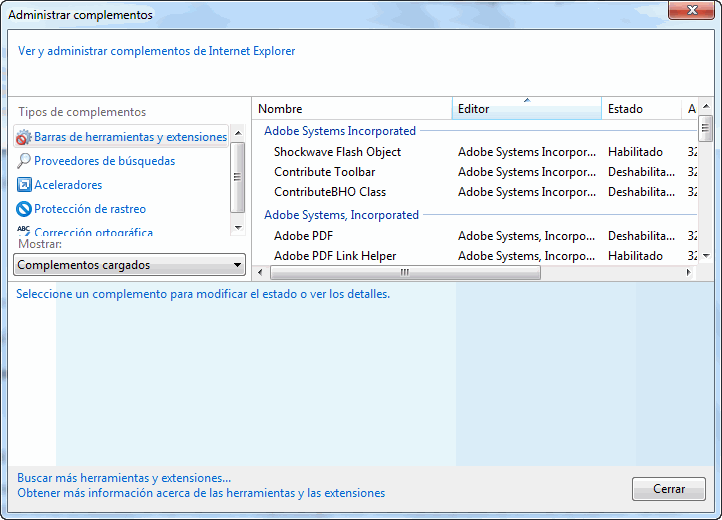
Task: Click the horizontal scrollbar thumb
Action: tap(405, 272)
